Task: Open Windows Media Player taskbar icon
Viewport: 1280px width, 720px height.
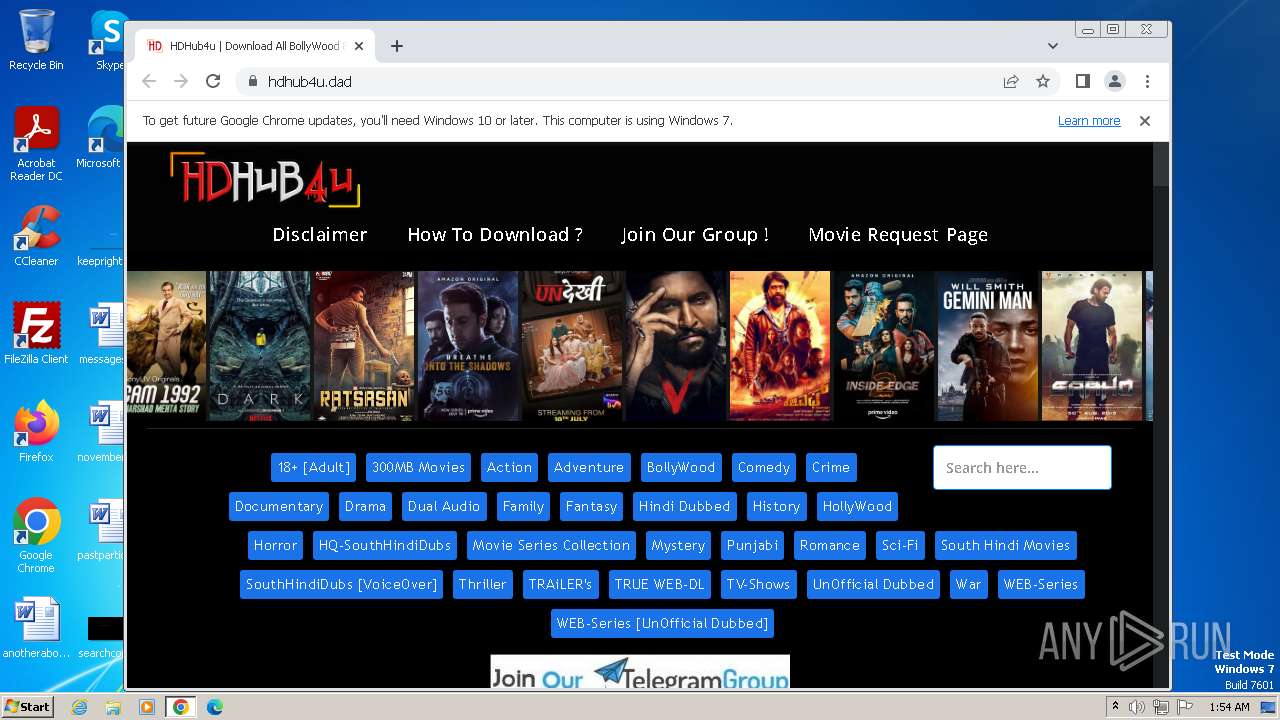Action: coord(146,707)
